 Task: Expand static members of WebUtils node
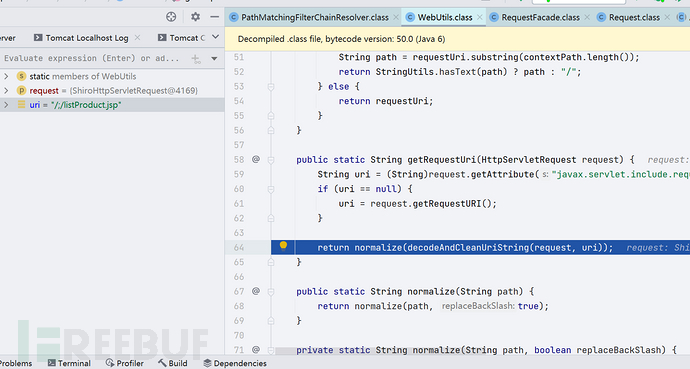pos(6,76)
